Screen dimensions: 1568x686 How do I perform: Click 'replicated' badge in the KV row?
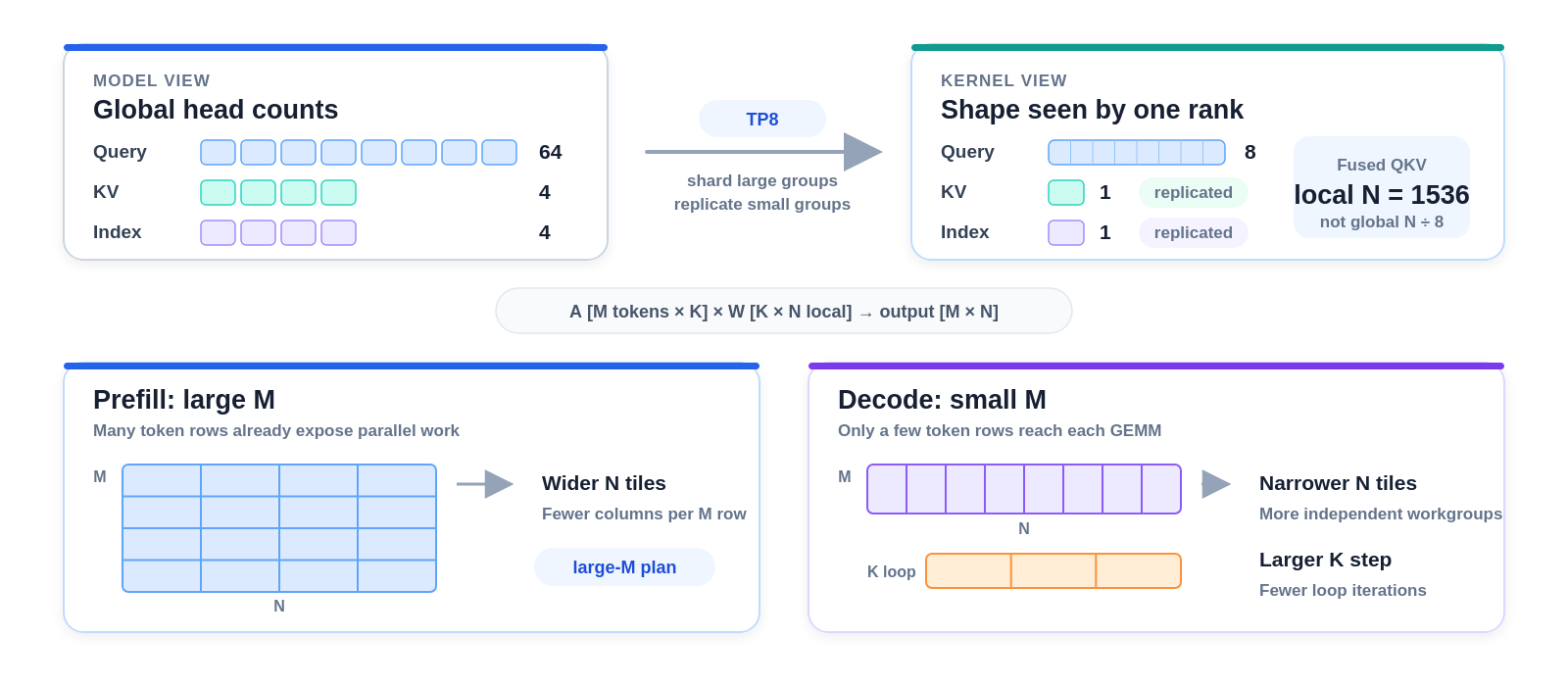[1193, 192]
